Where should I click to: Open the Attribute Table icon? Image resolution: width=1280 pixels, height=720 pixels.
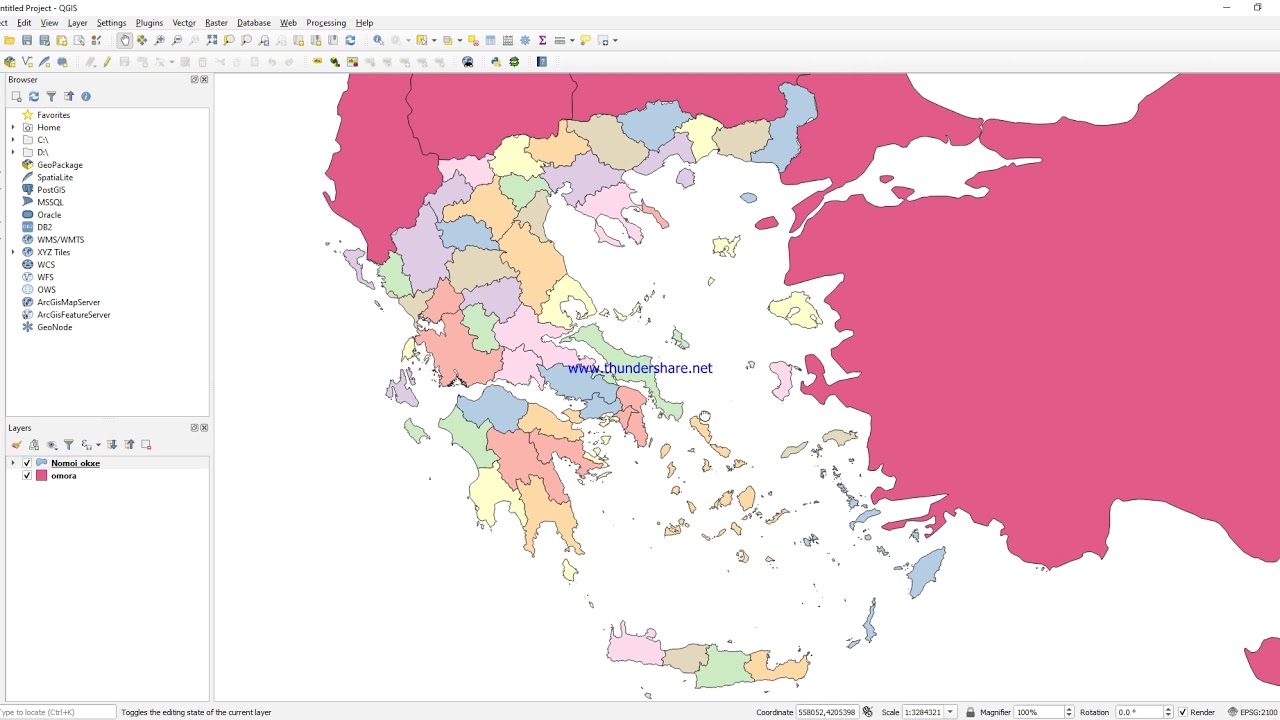490,40
